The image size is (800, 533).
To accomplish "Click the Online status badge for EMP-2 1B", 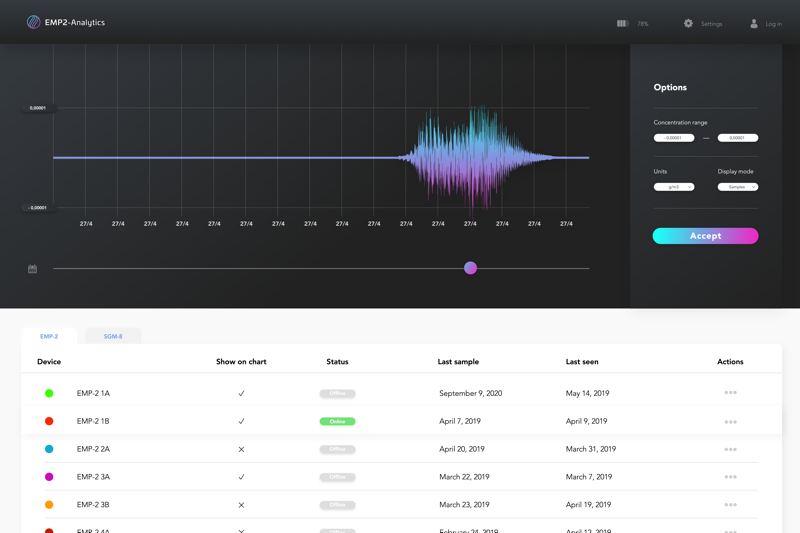I will point(337,421).
